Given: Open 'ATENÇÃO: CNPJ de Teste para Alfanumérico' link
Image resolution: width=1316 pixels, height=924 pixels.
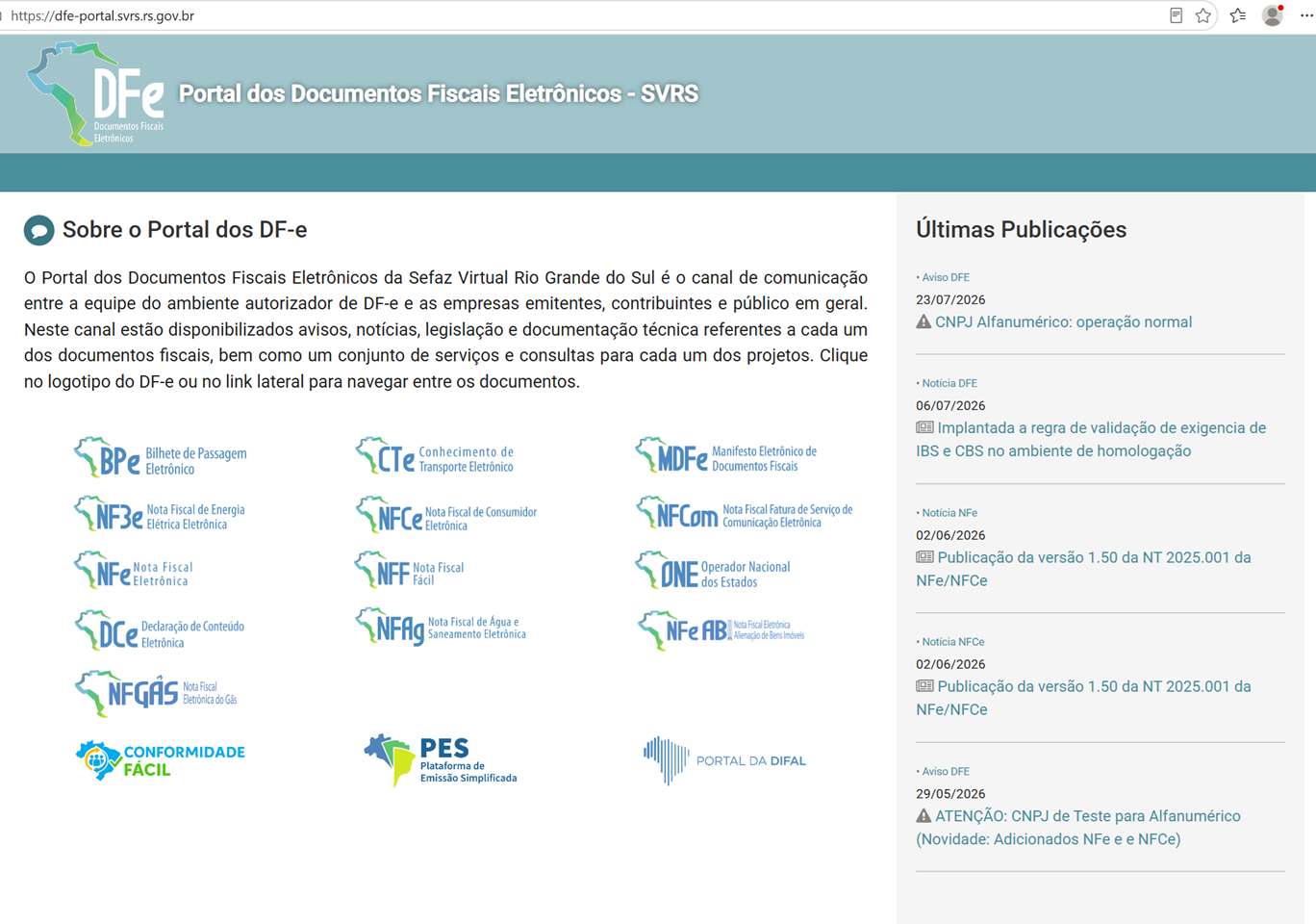Looking at the screenshot, I should coord(1078,828).
